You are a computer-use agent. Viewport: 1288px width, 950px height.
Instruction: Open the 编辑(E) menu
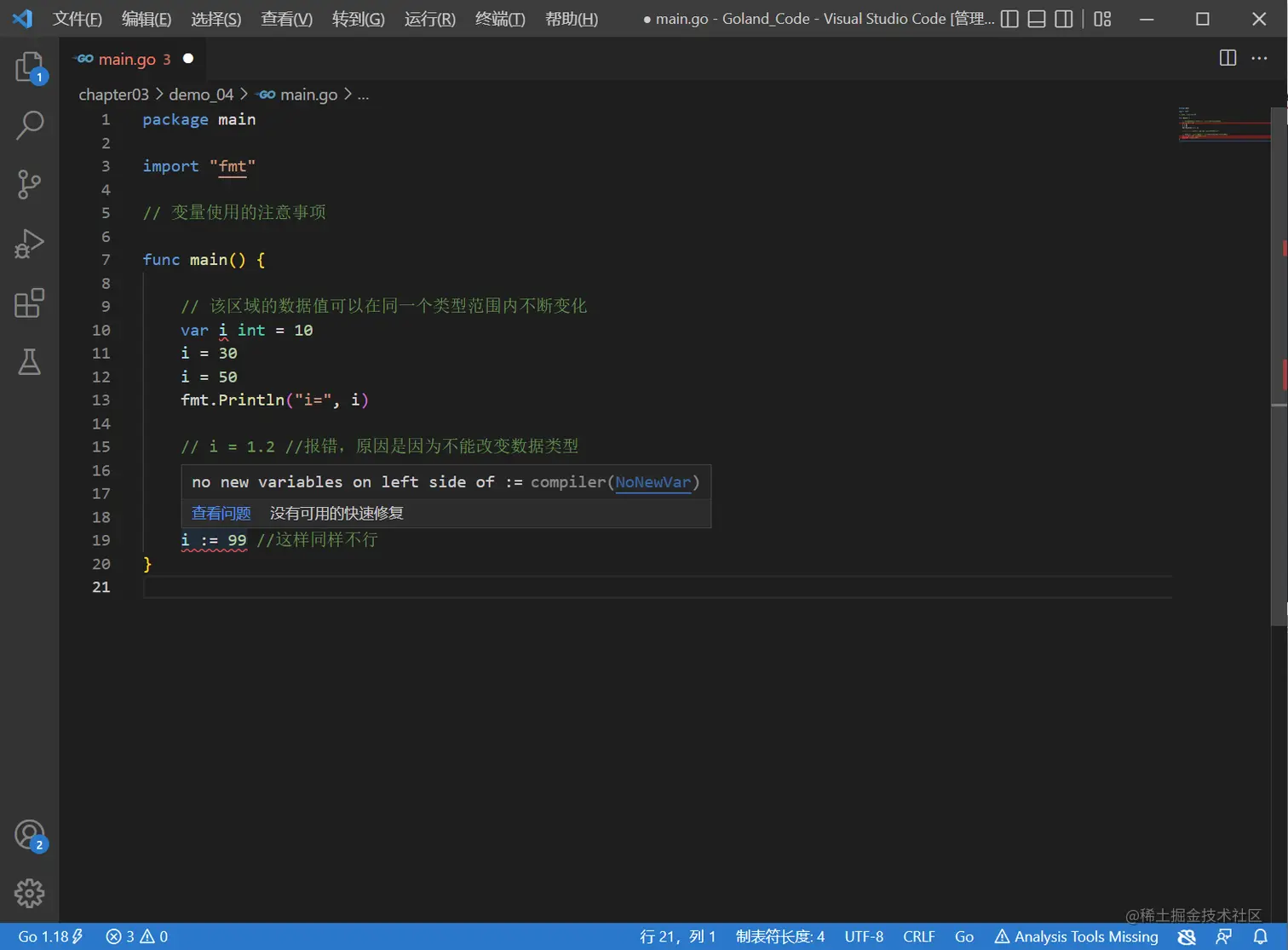(147, 19)
